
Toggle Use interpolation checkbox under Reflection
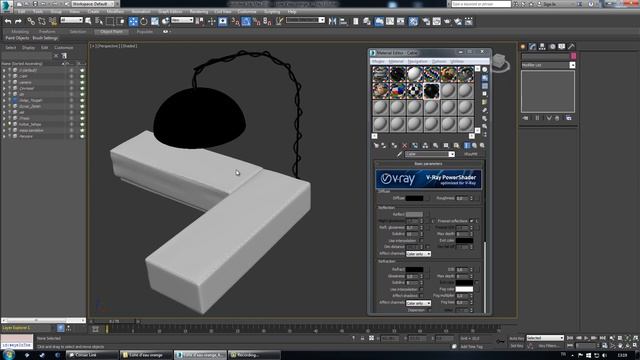[421, 240]
